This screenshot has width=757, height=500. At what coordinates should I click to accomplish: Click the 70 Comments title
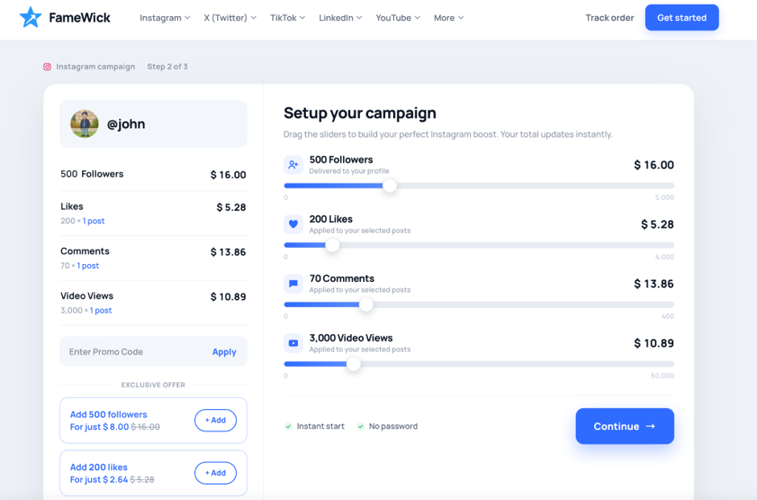342,278
